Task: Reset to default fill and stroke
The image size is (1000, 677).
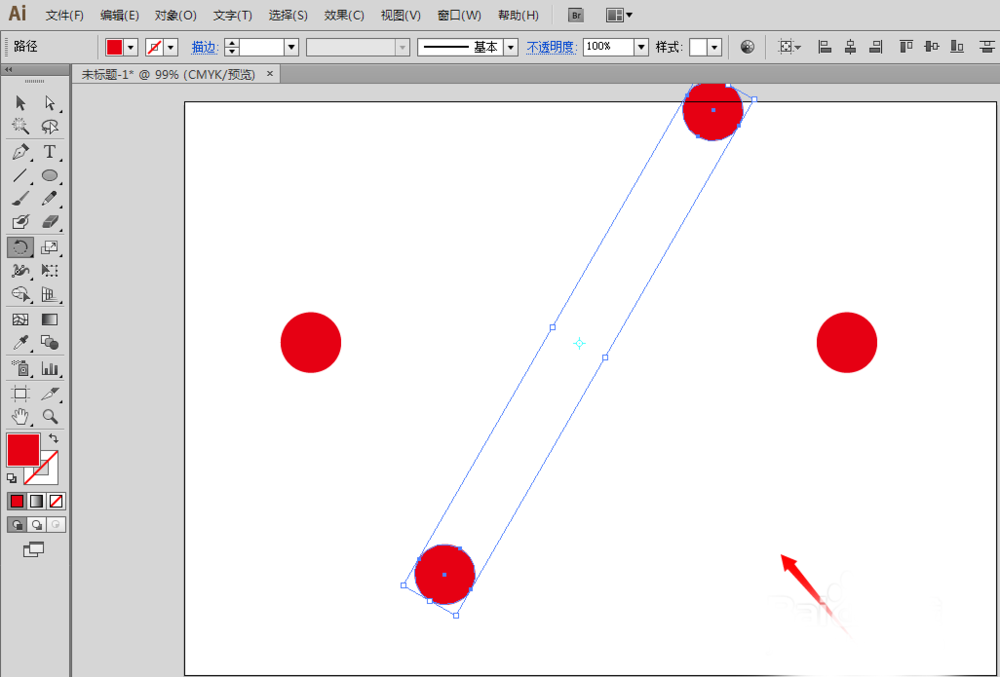Action: [x=11, y=478]
